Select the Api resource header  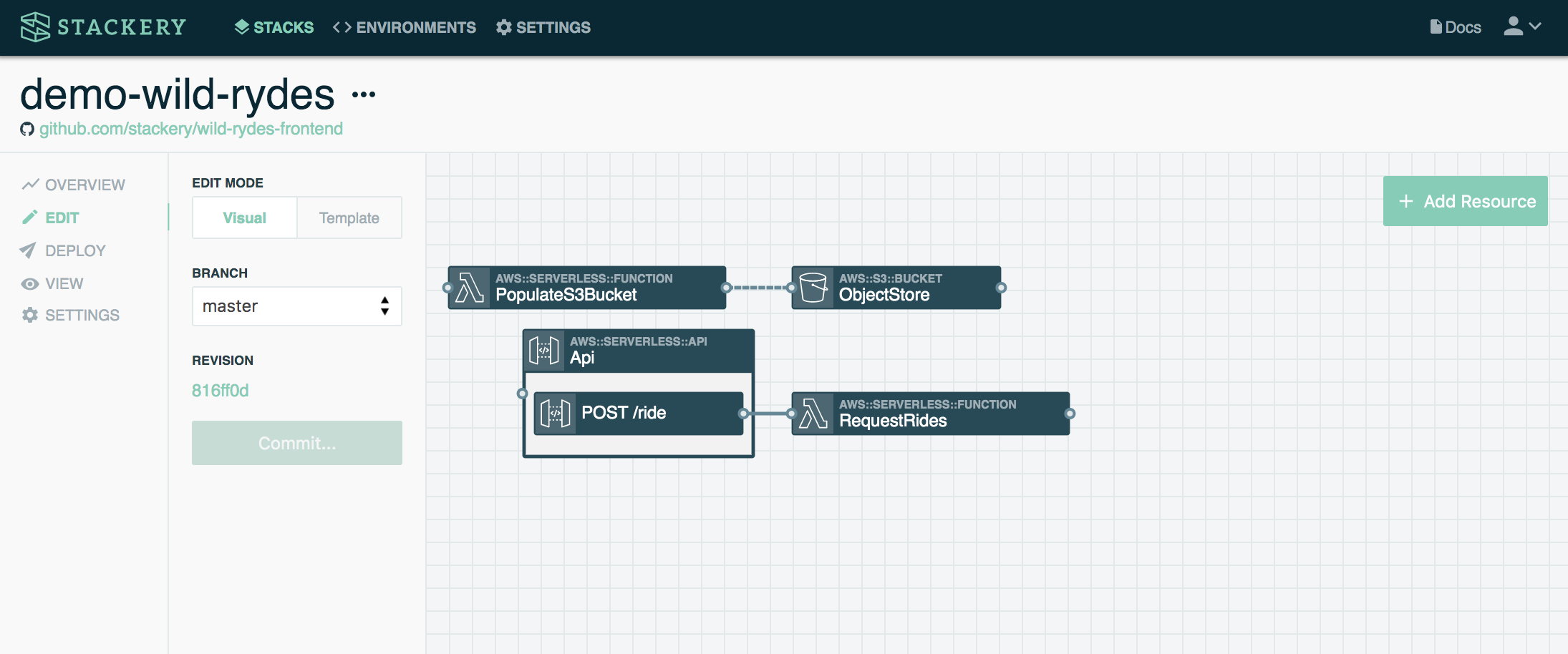point(639,351)
